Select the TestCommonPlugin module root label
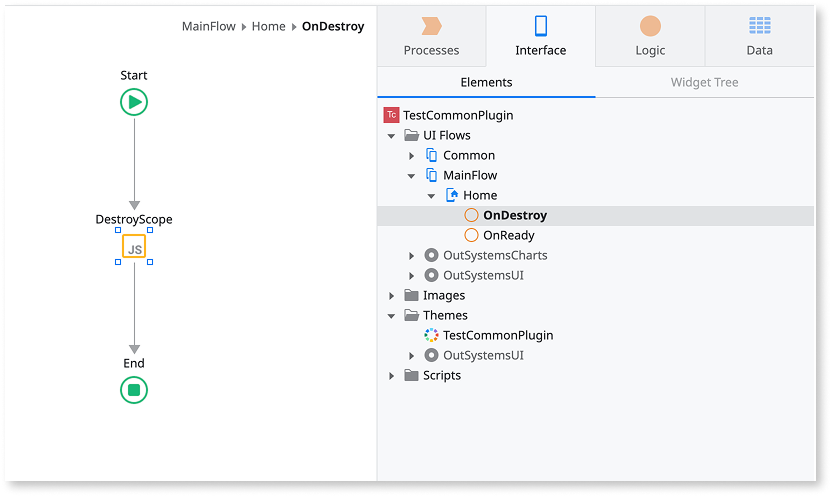The width and height of the screenshot is (831, 496). (x=458, y=115)
